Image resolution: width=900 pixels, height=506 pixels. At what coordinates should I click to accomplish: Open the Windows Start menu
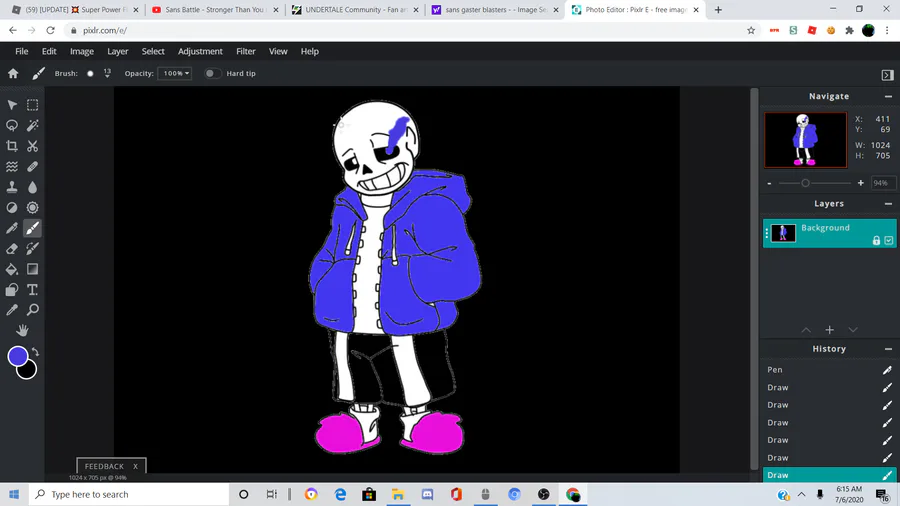tap(14, 495)
